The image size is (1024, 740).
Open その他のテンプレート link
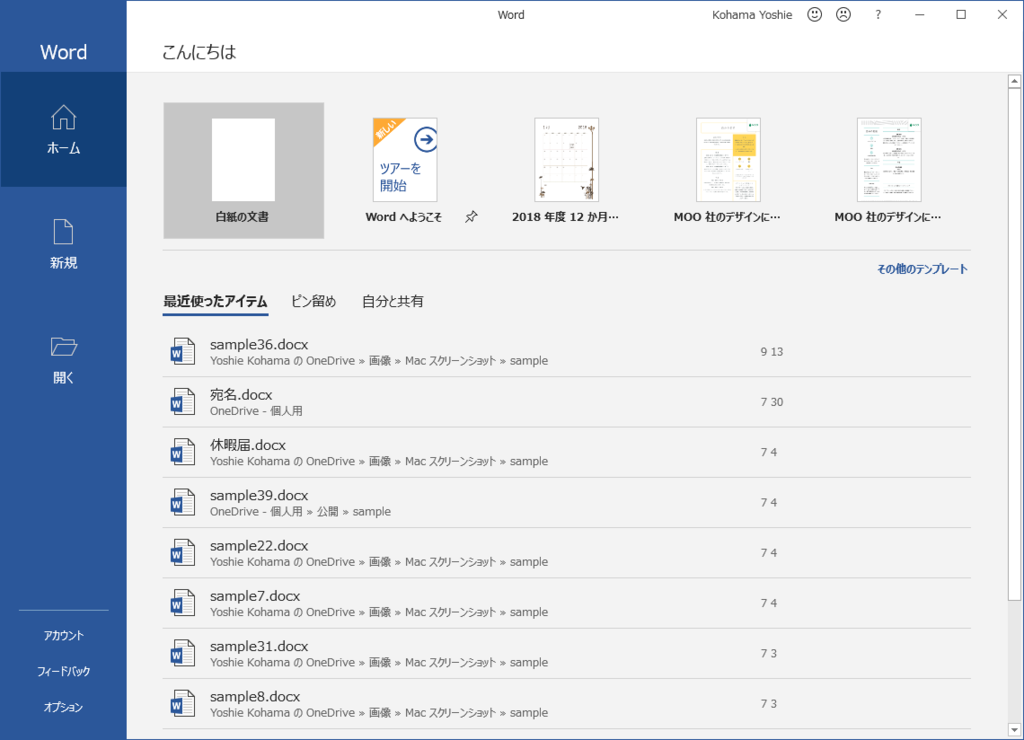(x=922, y=269)
